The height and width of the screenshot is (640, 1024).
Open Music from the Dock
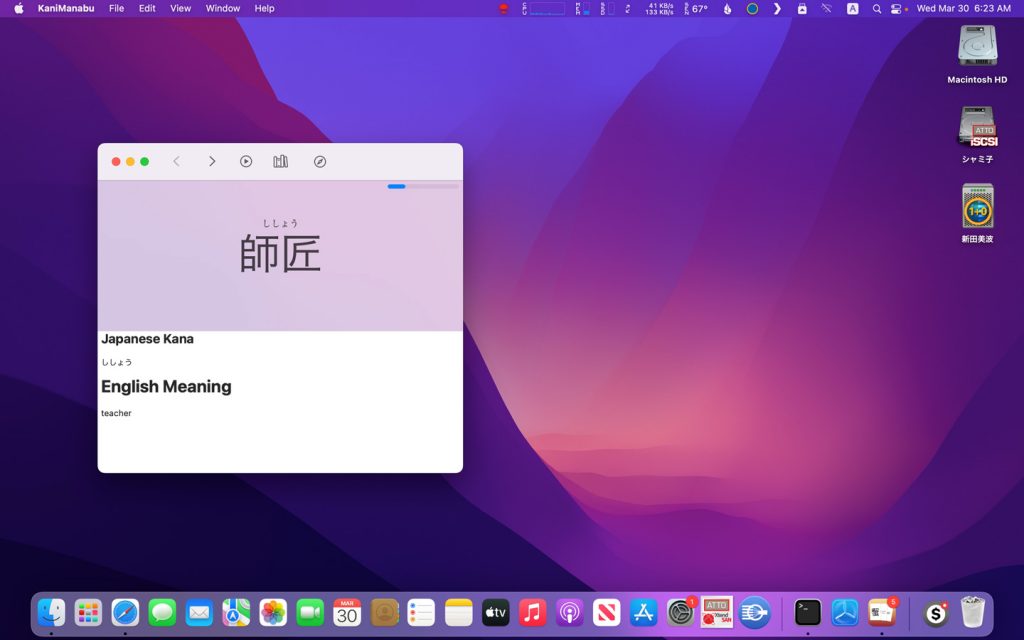[x=532, y=613]
